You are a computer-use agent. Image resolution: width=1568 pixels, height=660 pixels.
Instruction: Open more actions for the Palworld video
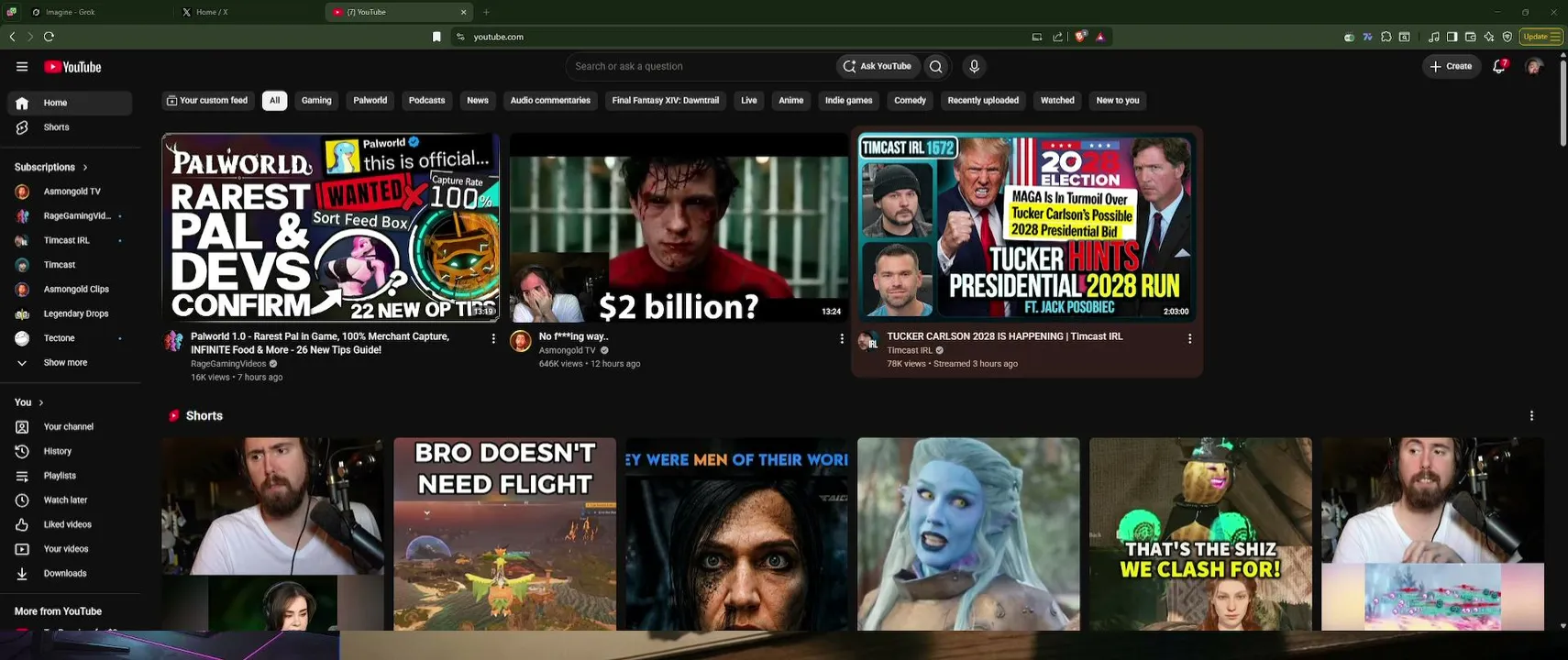point(493,338)
